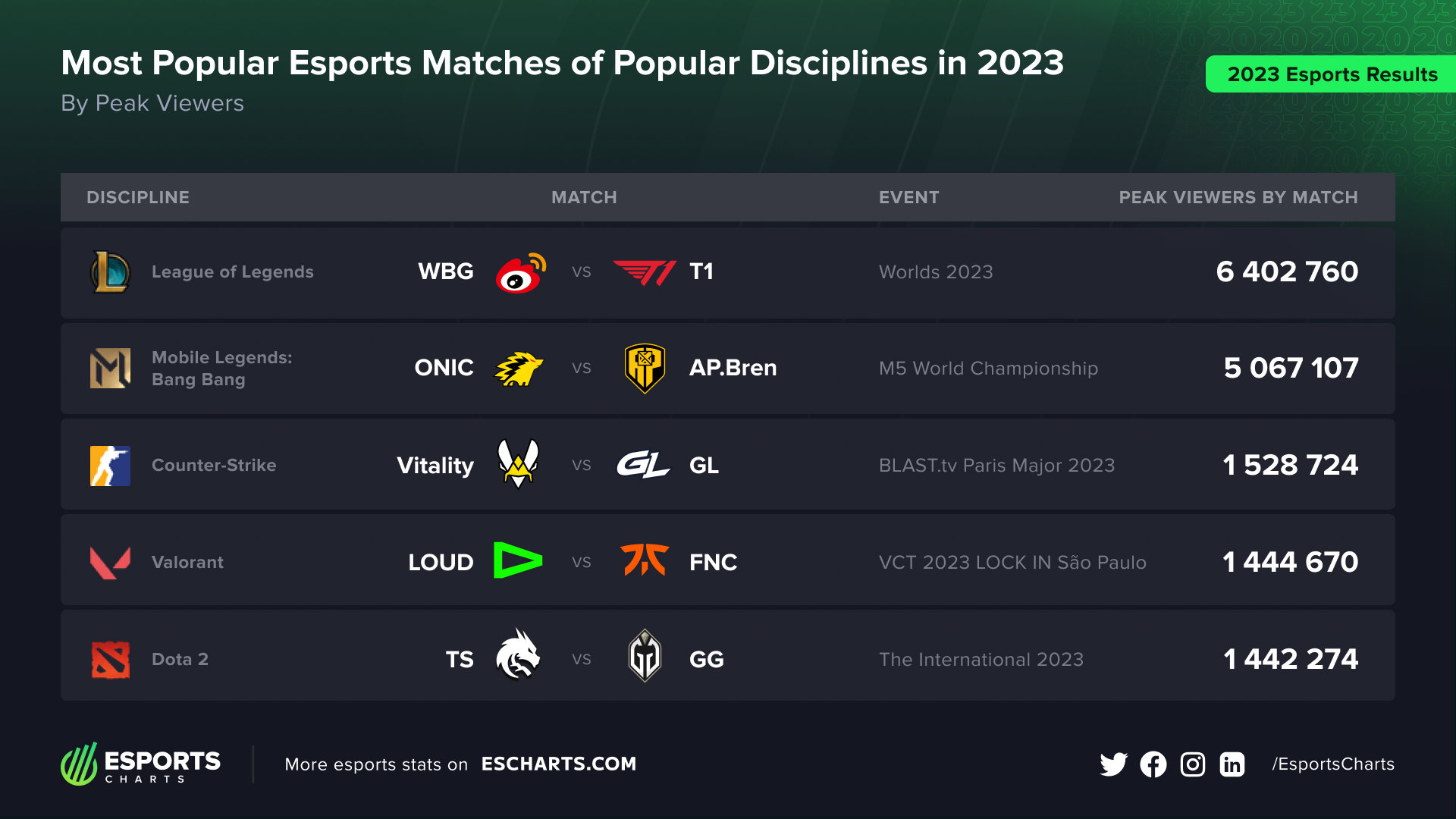Screen dimensions: 1456x819
Task: Click the T1 team logo
Action: [x=644, y=272]
